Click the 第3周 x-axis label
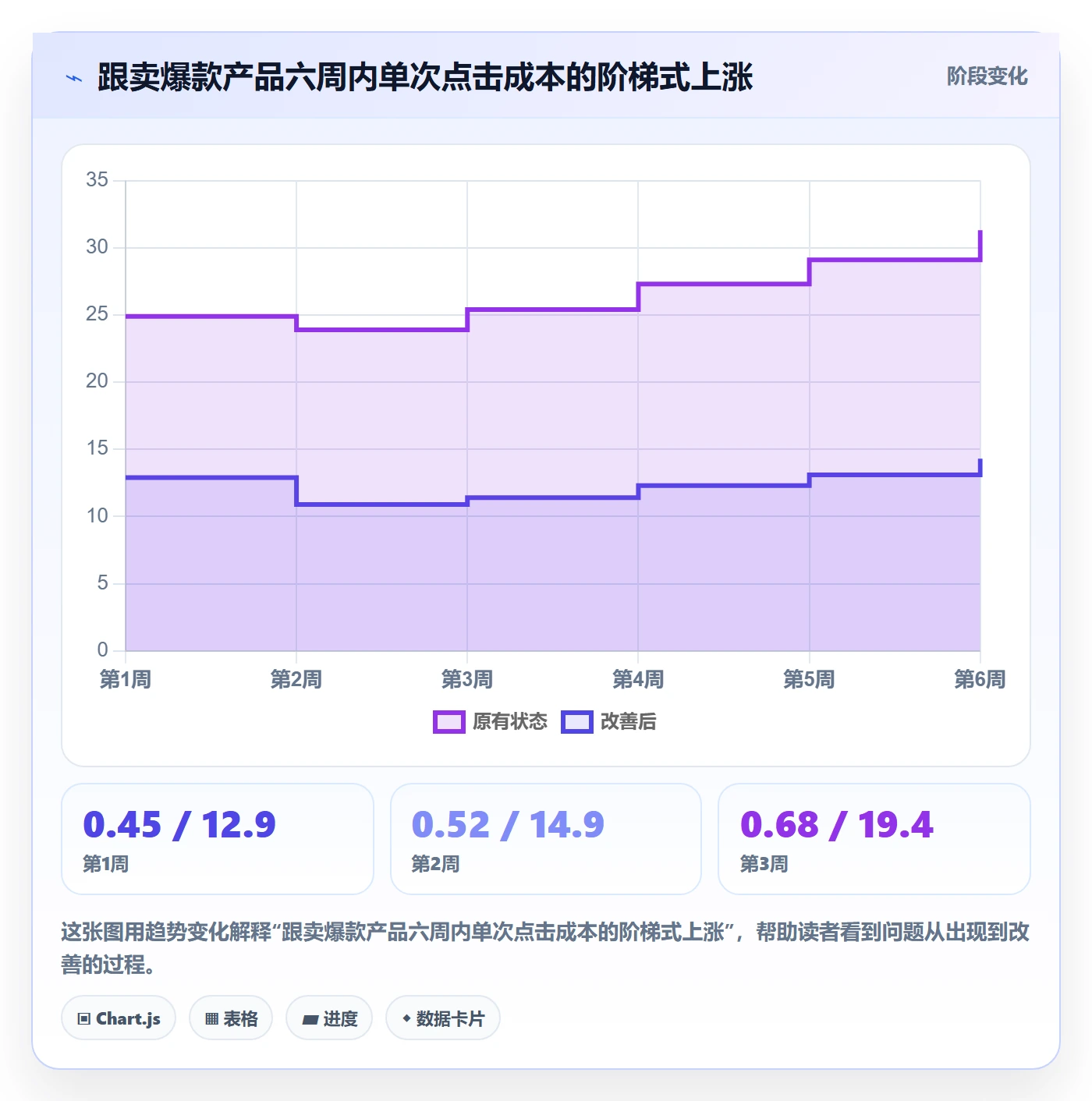1092x1101 pixels. (x=467, y=679)
